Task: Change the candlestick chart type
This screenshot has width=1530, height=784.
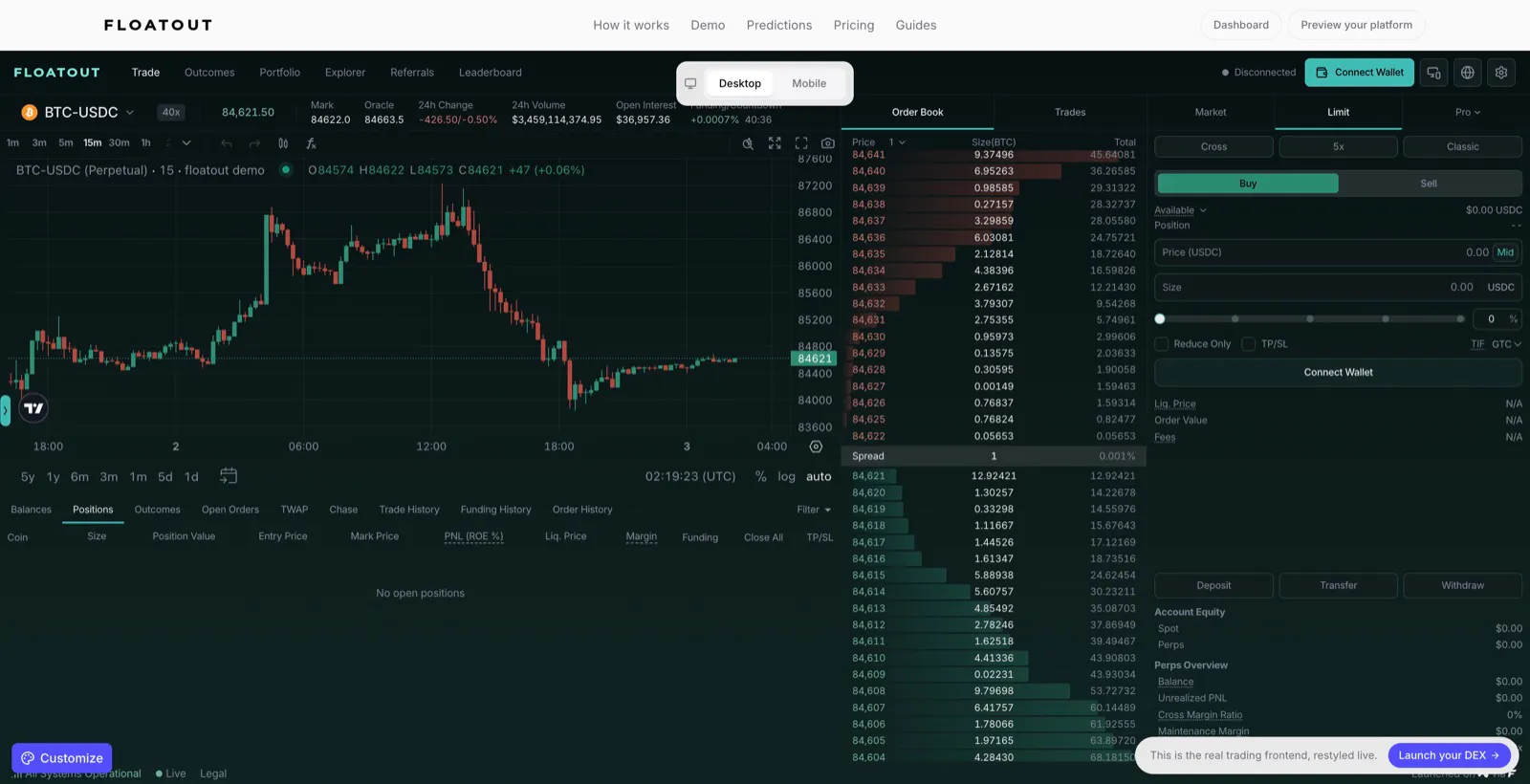Action: pos(283,143)
